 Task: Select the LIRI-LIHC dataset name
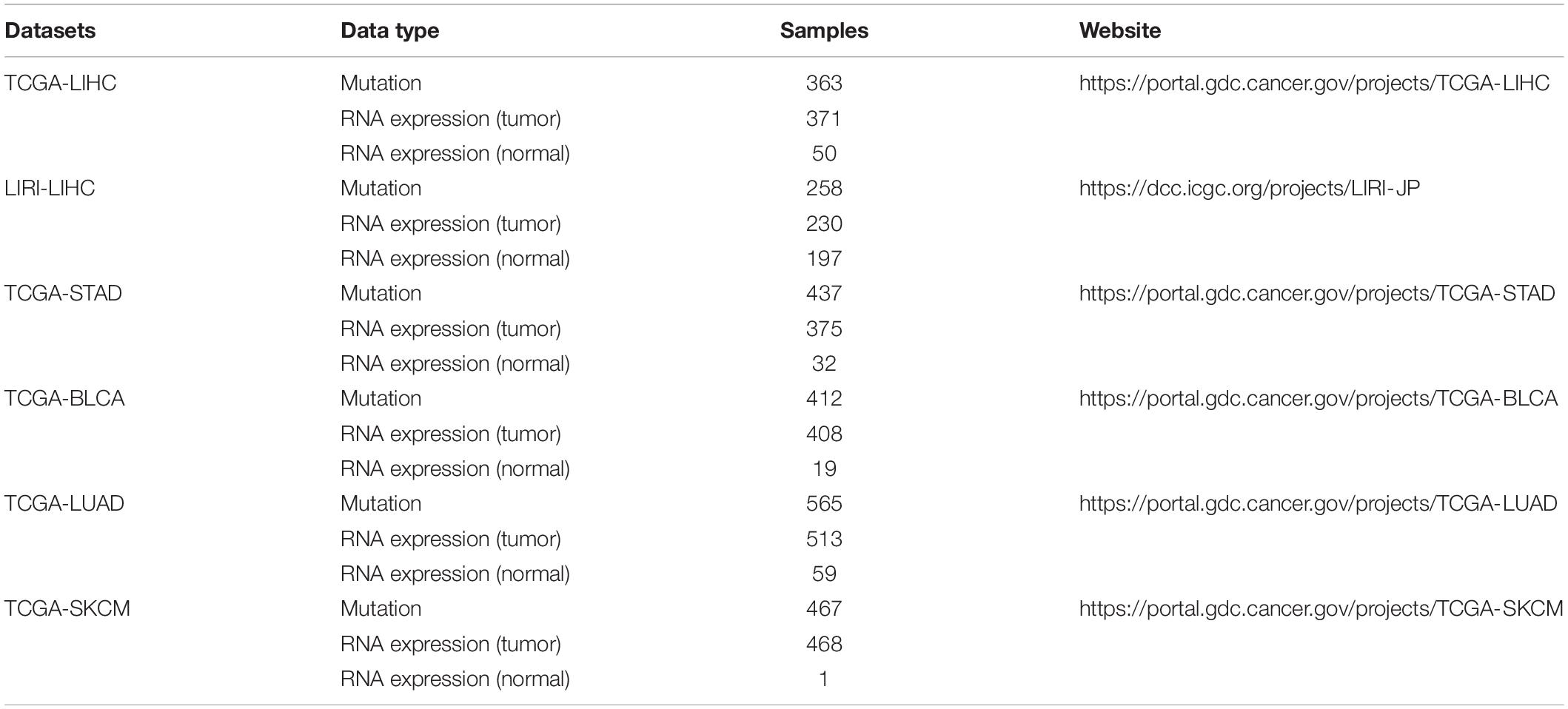(50, 188)
